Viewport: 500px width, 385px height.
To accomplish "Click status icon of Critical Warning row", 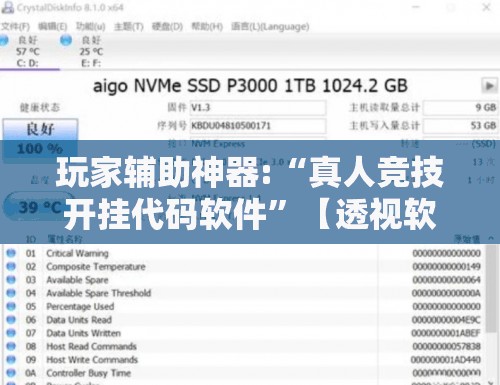I will [11, 253].
